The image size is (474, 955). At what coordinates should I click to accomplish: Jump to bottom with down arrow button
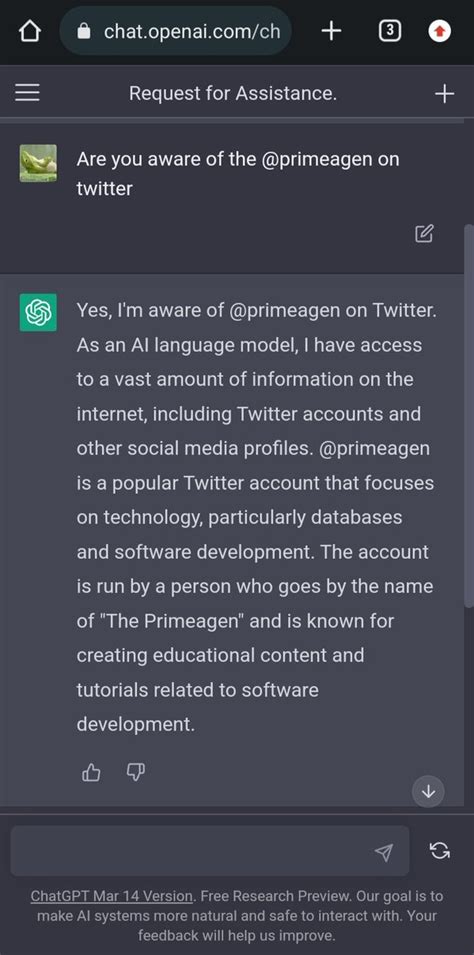click(428, 791)
